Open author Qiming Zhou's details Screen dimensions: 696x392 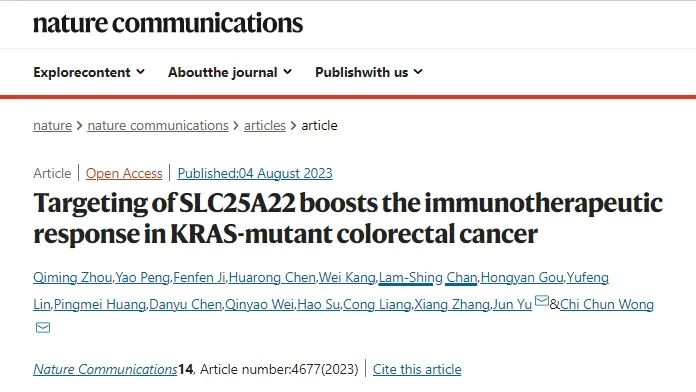click(x=72, y=277)
